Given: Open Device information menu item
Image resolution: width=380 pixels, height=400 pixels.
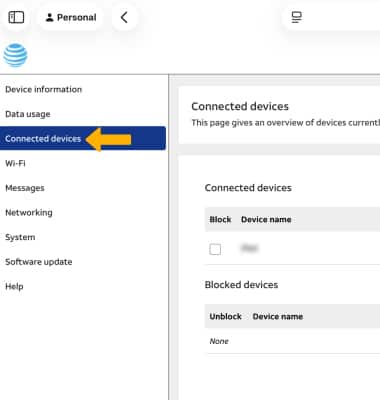Looking at the screenshot, I should 43,89.
